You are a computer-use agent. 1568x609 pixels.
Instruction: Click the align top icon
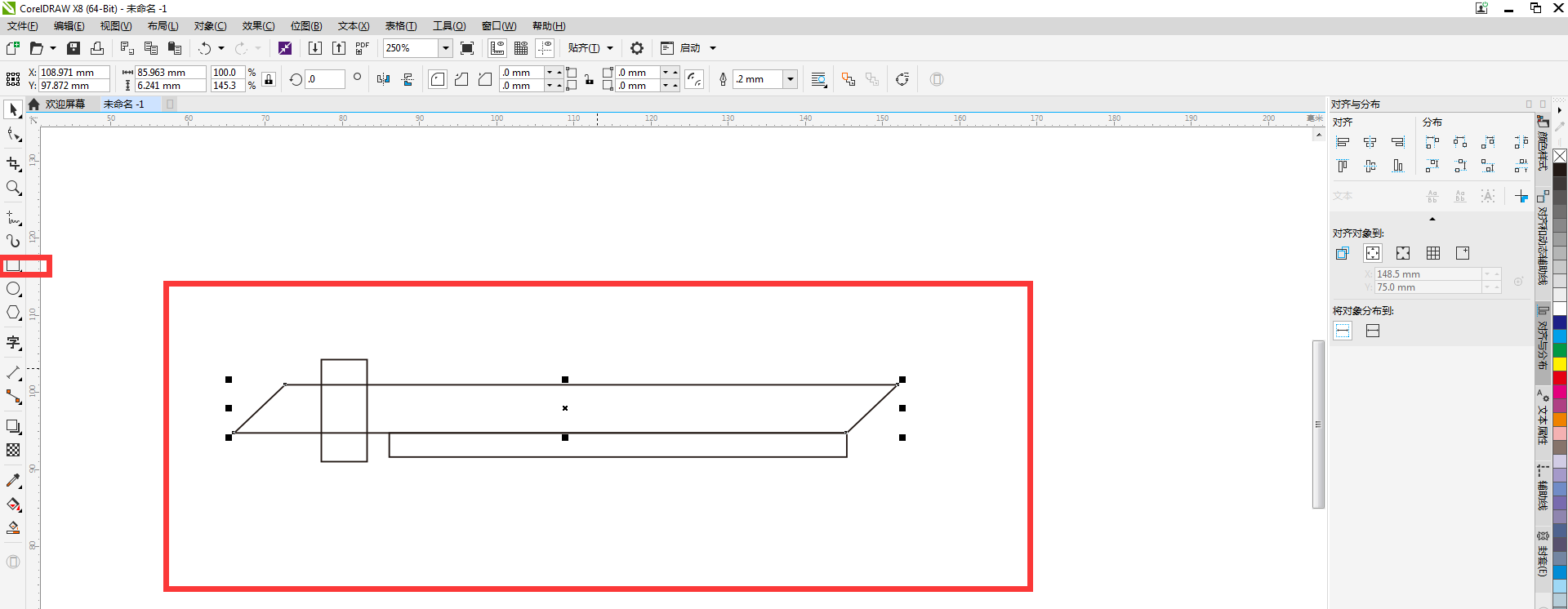(1343, 167)
